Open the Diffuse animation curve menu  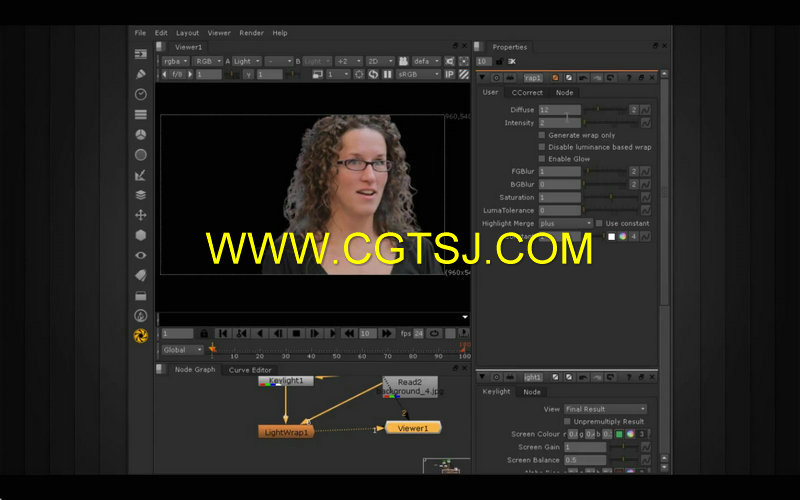pyautogui.click(x=645, y=110)
